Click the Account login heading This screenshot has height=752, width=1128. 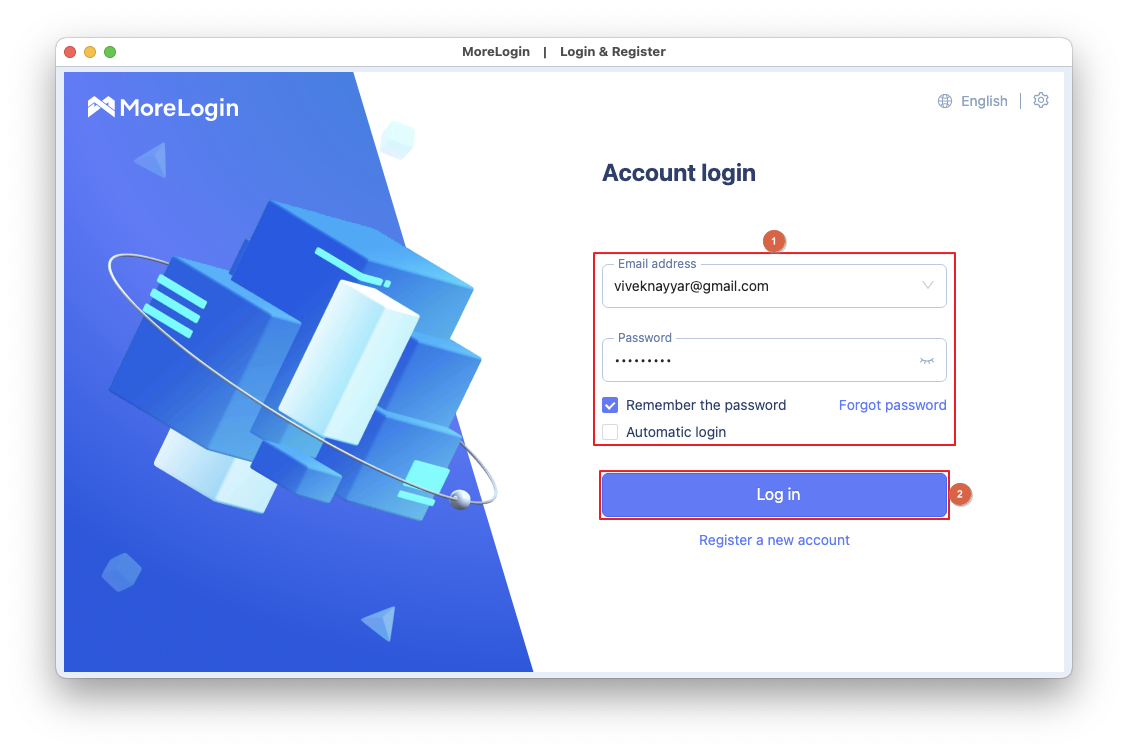click(x=678, y=173)
